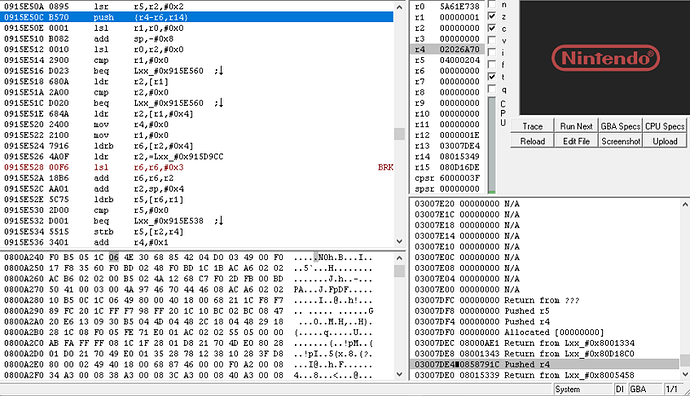Click System status bar field
The image size is (690, 396).
pos(583,389)
